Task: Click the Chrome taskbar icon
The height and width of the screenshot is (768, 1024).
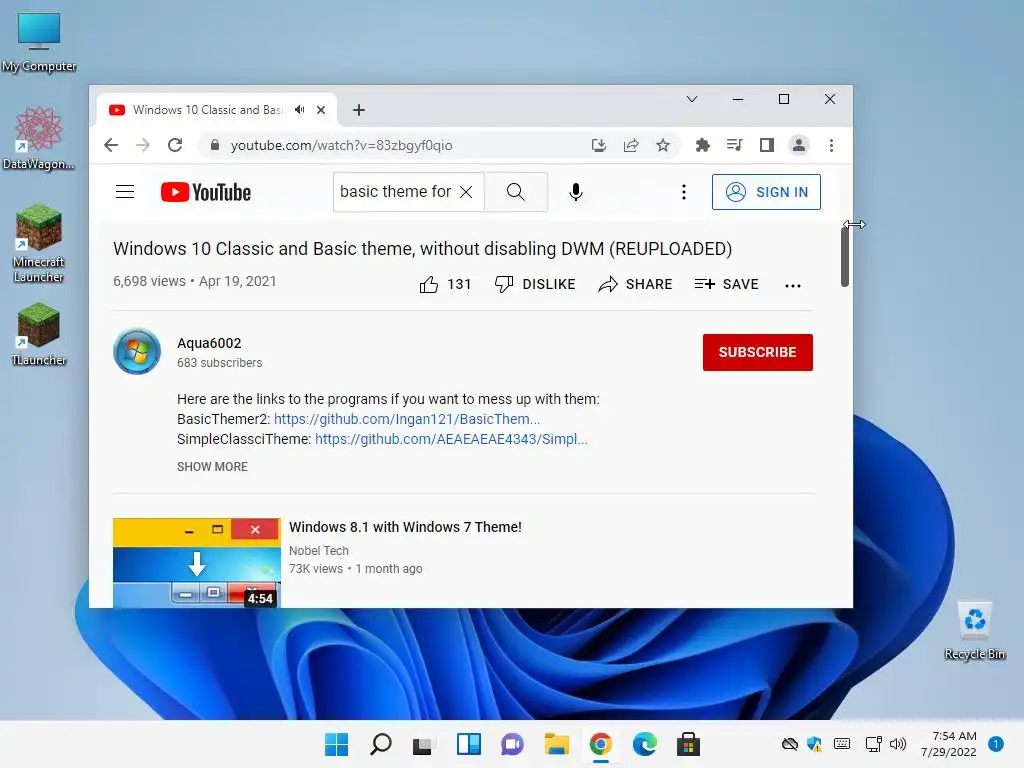Action: click(600, 744)
